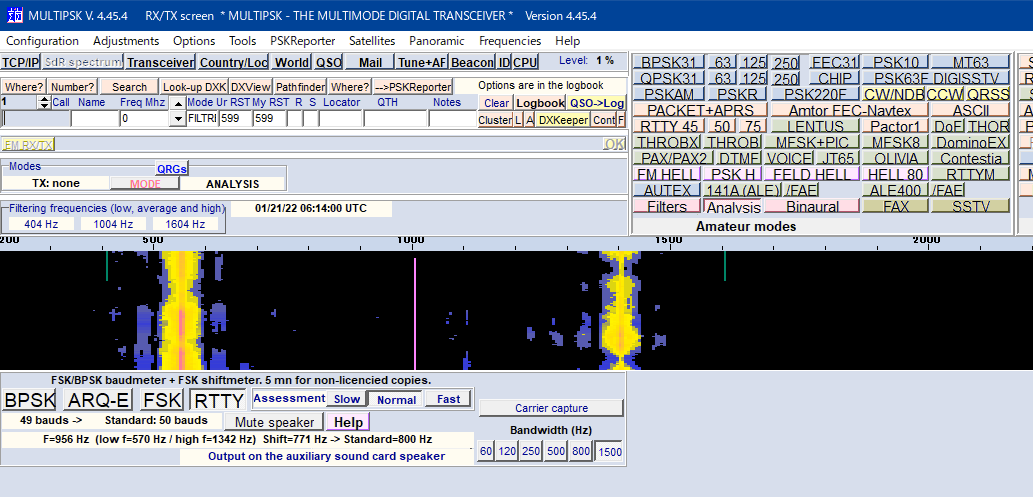
Task: Open the Adjustments menu
Action: 126,41
